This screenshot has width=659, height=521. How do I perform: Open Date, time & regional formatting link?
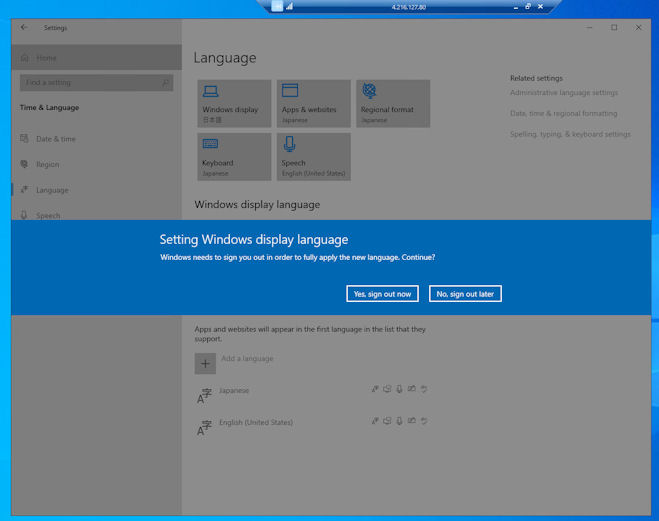563,113
